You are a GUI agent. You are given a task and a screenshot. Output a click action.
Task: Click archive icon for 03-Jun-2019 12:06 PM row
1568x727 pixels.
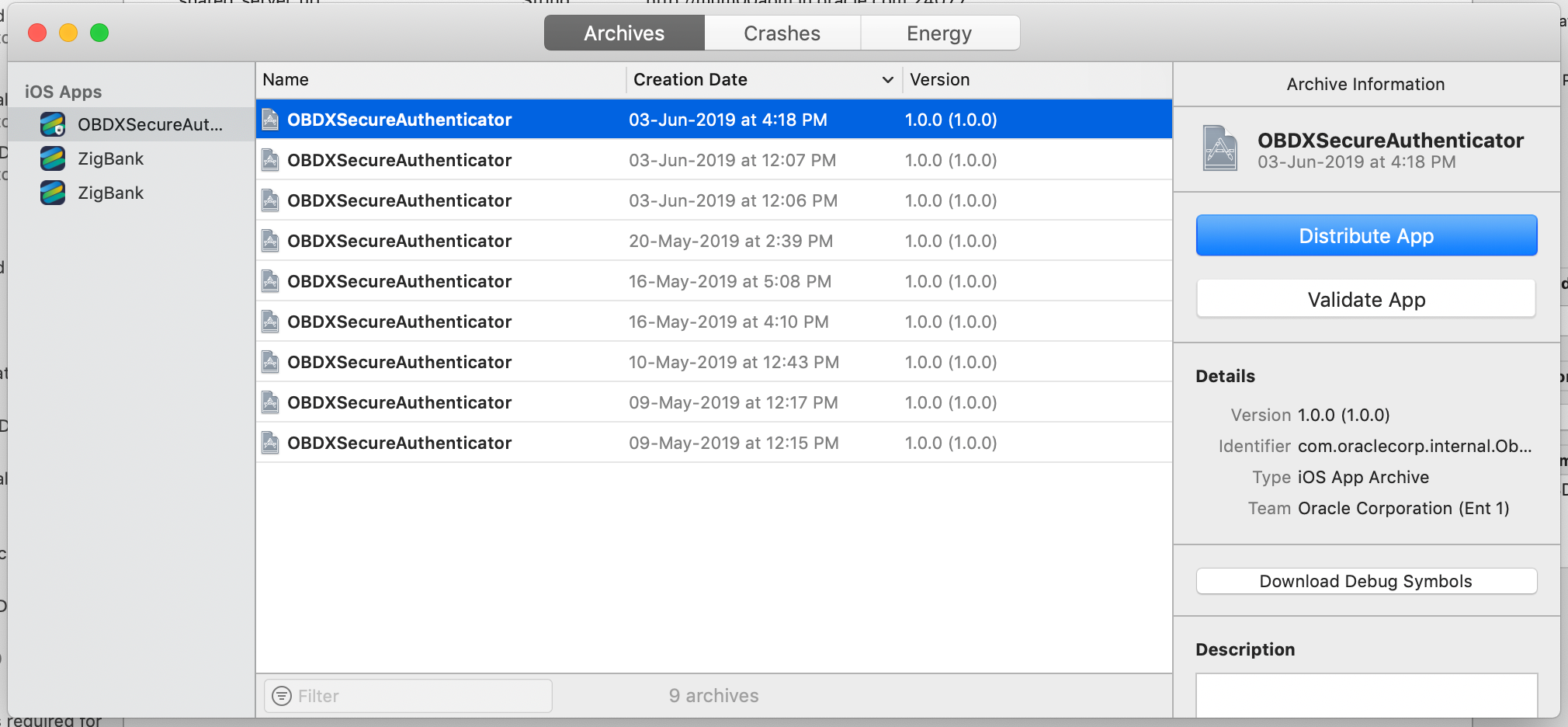pyautogui.click(x=270, y=200)
